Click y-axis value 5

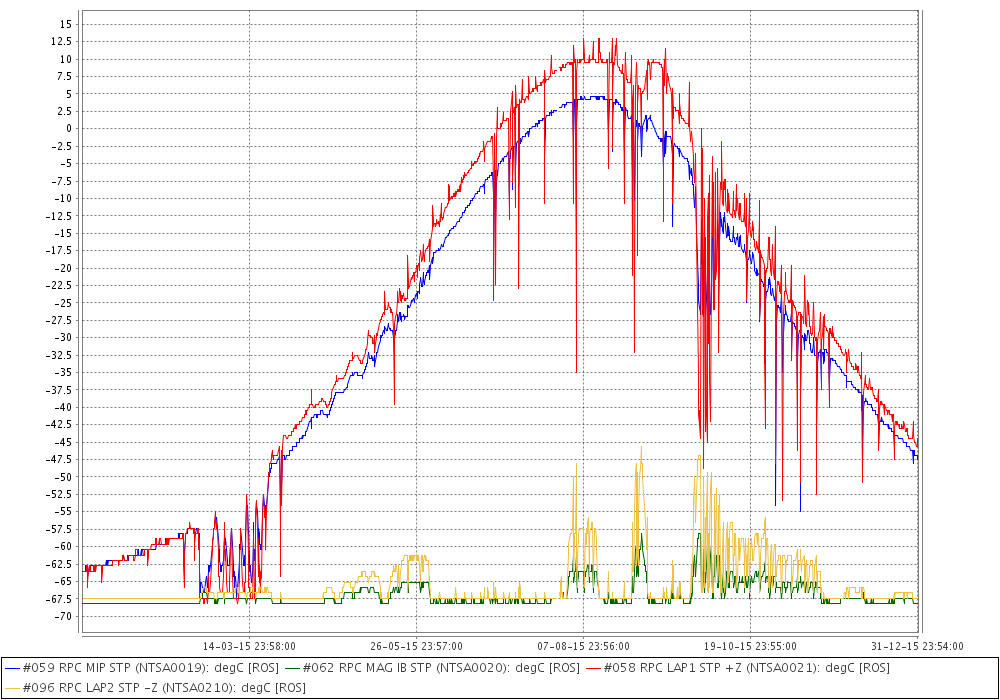(x=69, y=94)
